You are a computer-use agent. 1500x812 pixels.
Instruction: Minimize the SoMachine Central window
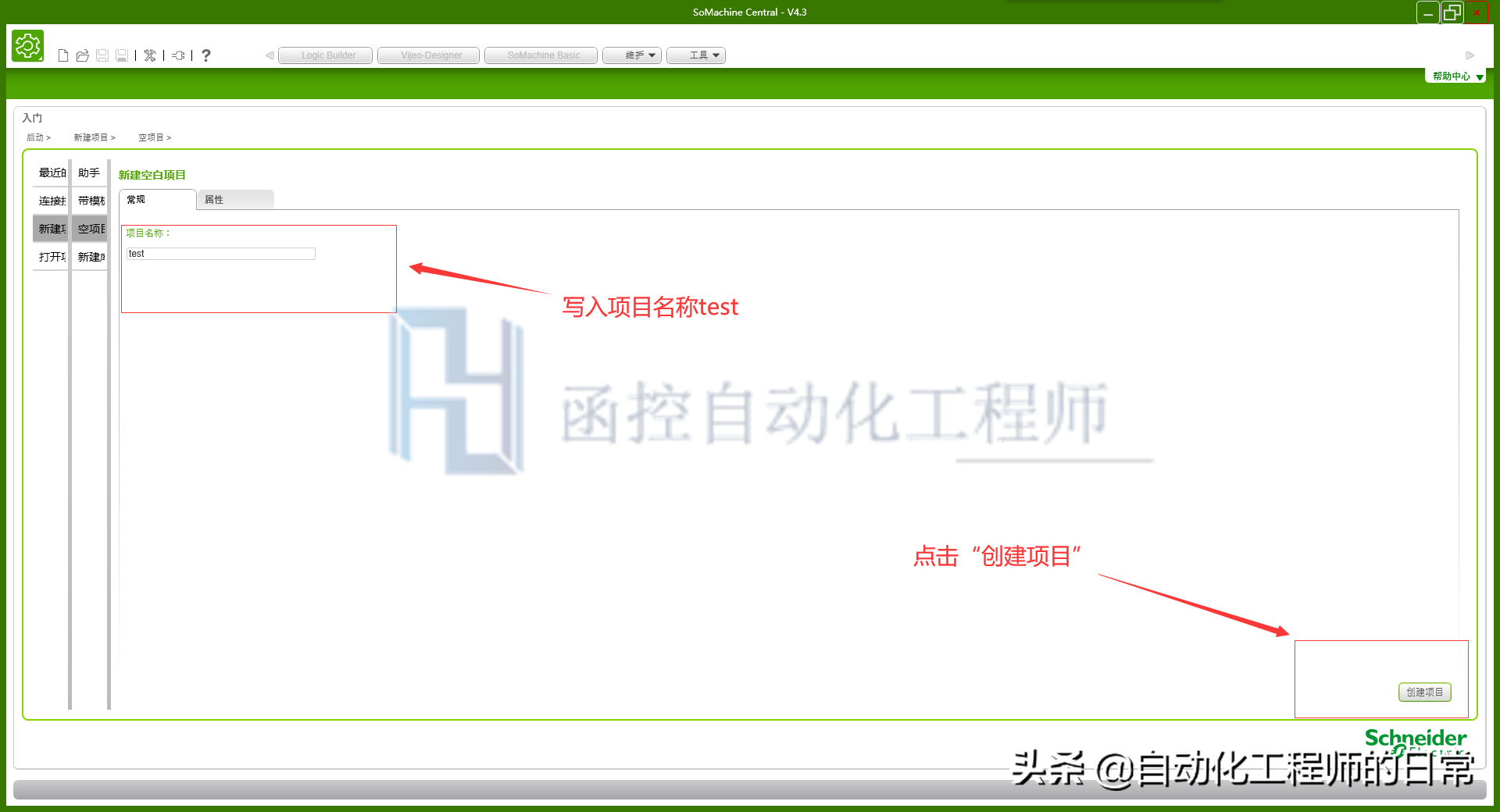[x=1428, y=12]
